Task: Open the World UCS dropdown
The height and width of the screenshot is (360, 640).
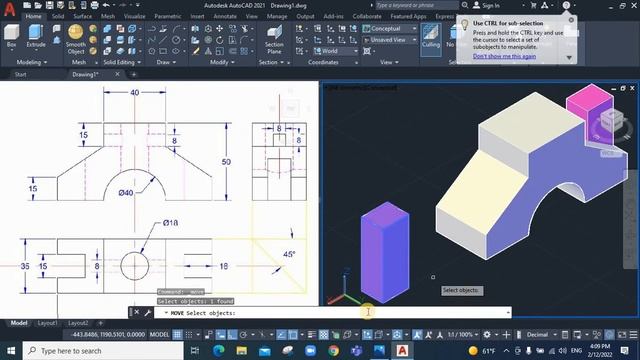Action: 336,51
